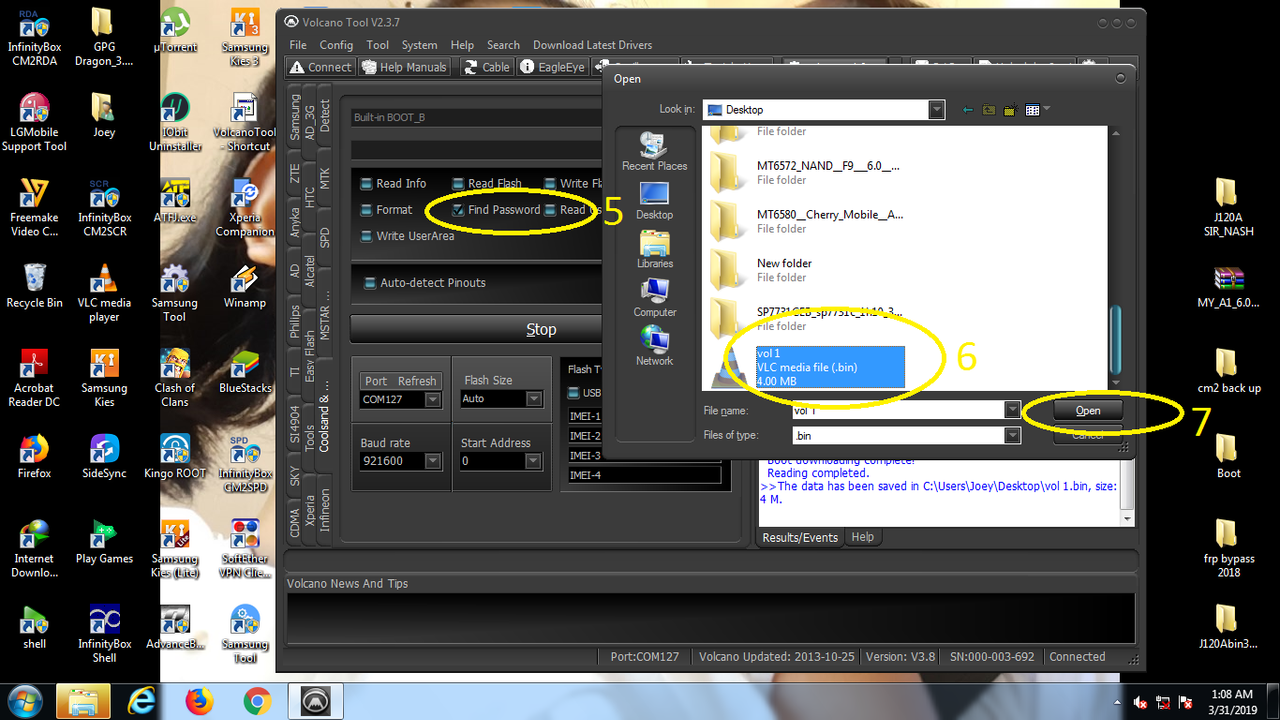The height and width of the screenshot is (720, 1280).
Task: Open the View Menu icon in Open dialog
Action: [x=1037, y=110]
